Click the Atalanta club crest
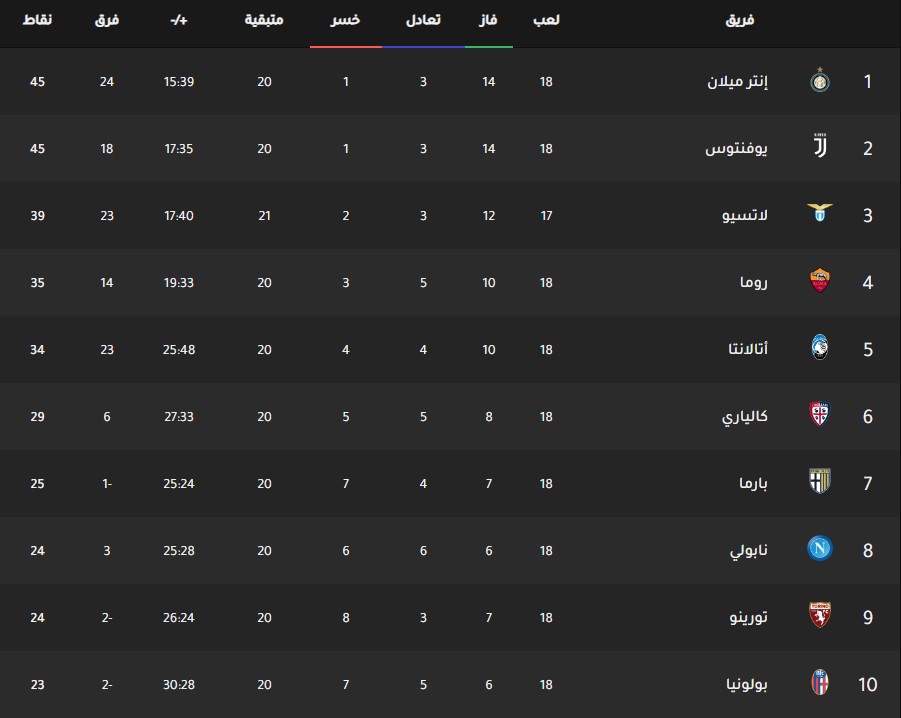This screenshot has width=901, height=718. pyautogui.click(x=820, y=349)
